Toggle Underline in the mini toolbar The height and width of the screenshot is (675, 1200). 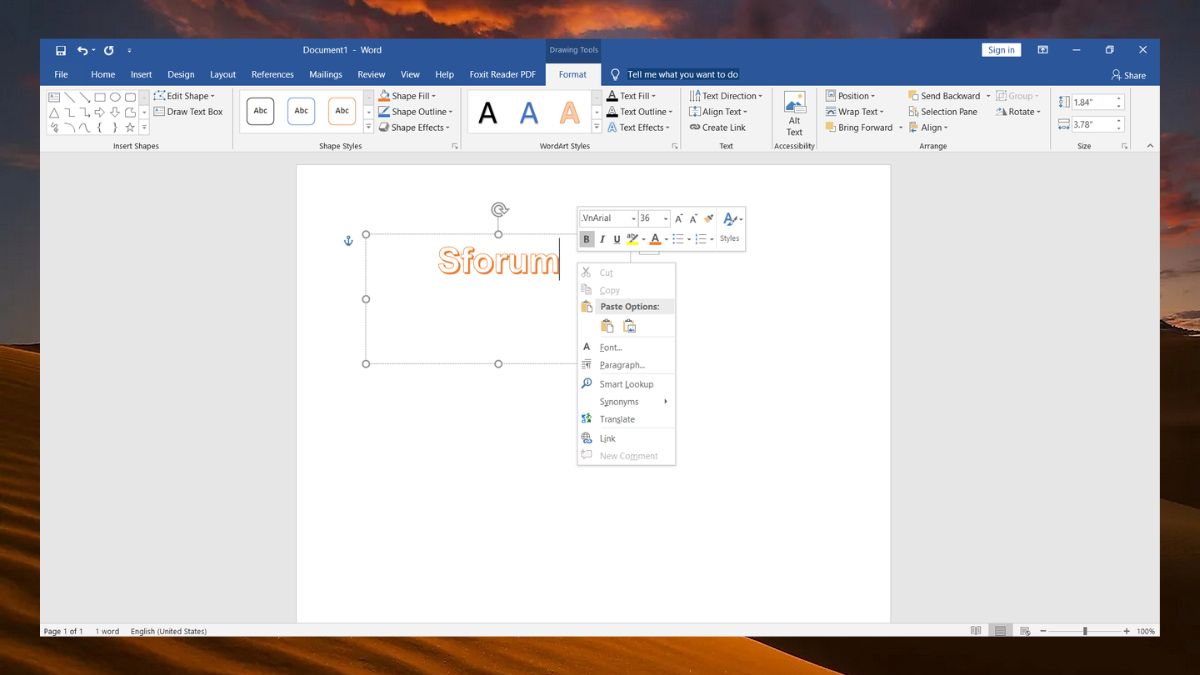[616, 239]
